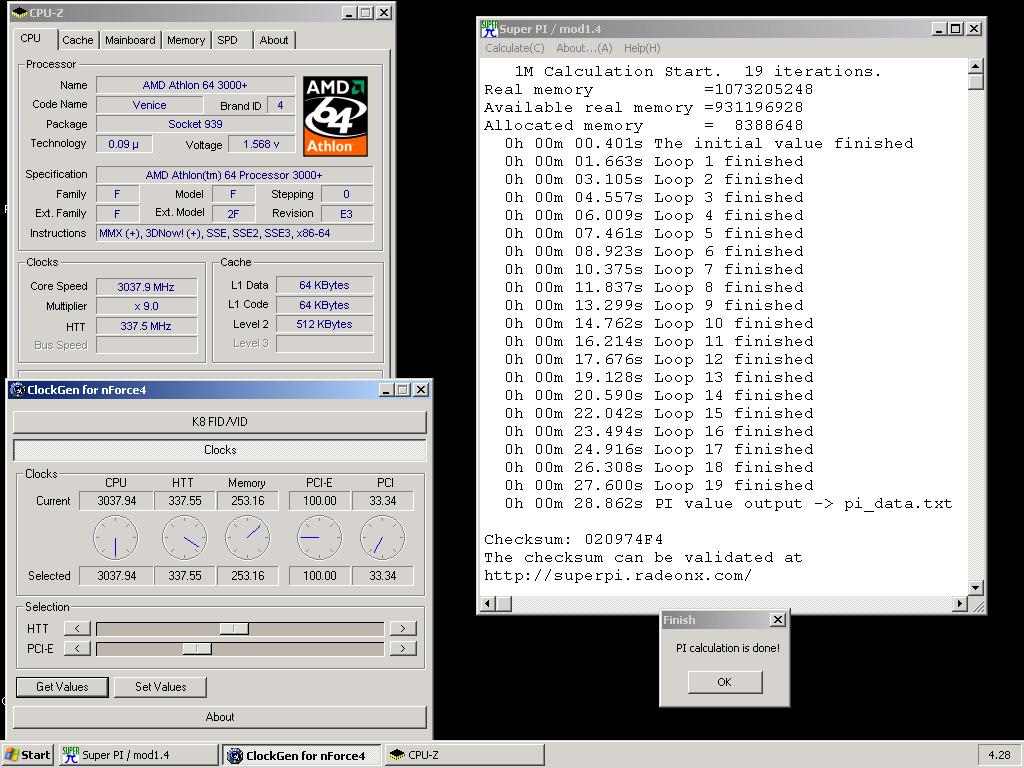
Task: Switch to the Cache tab in CPU-Z
Action: (x=78, y=40)
